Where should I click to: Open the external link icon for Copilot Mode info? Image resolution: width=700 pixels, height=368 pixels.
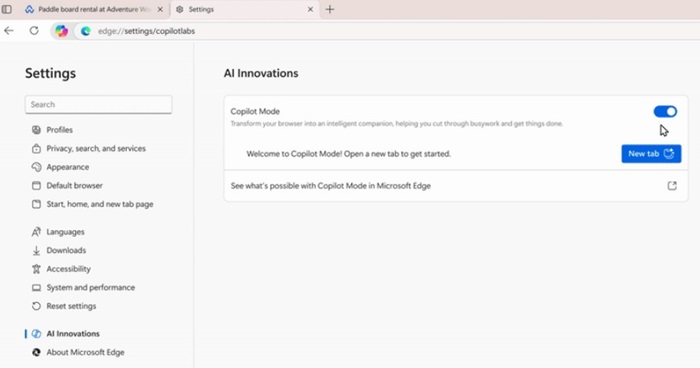click(672, 186)
